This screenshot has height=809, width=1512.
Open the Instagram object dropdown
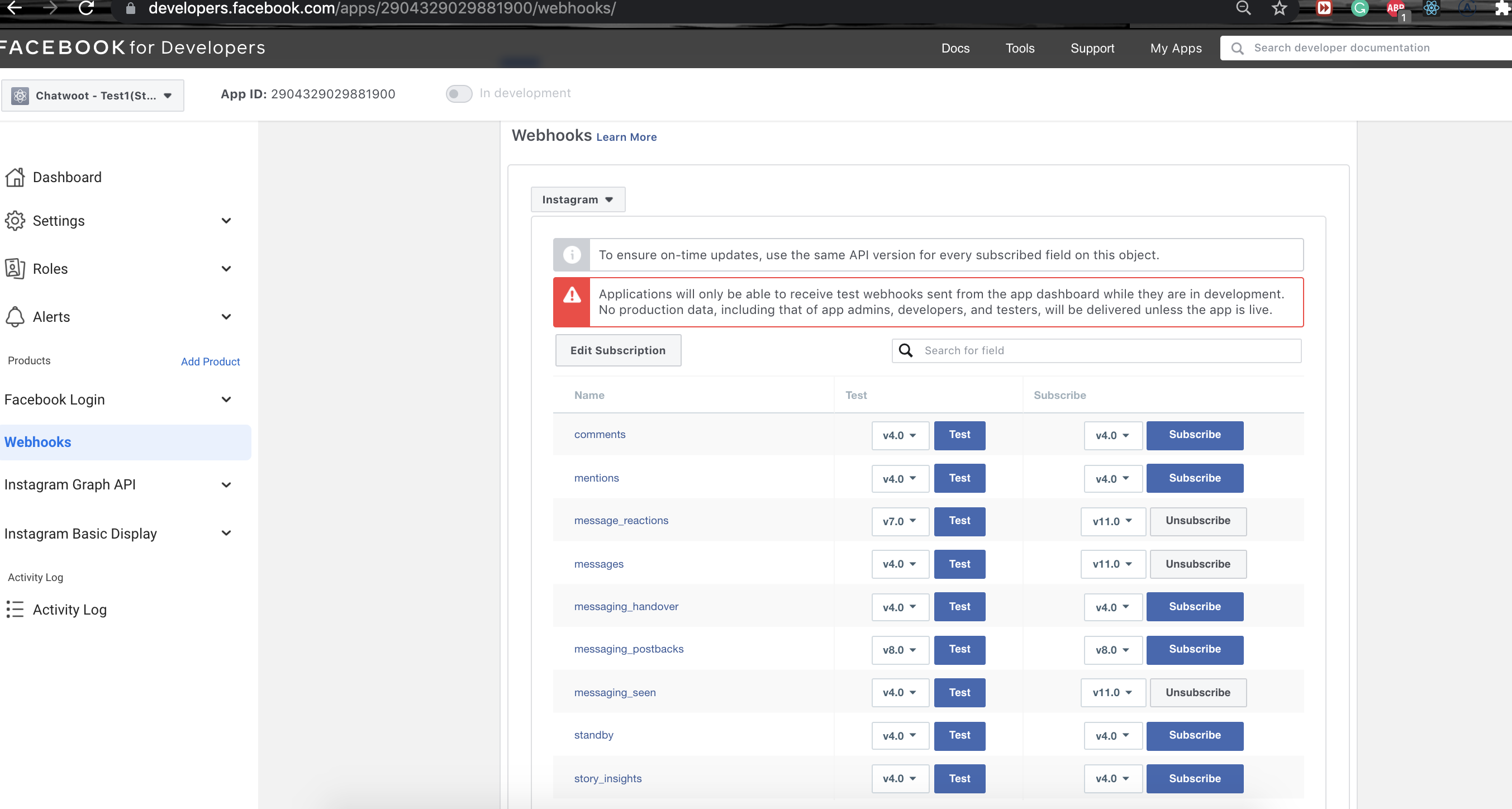pyautogui.click(x=578, y=199)
